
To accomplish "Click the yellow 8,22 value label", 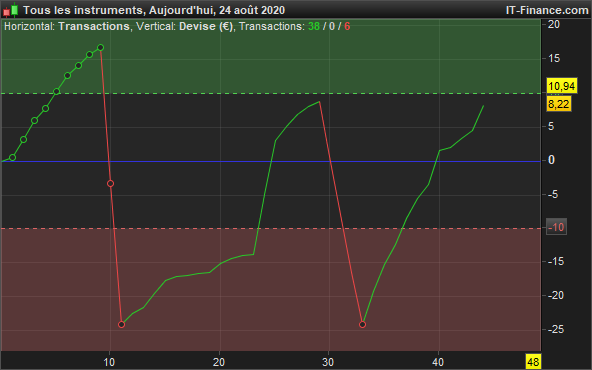I will tap(558, 104).
